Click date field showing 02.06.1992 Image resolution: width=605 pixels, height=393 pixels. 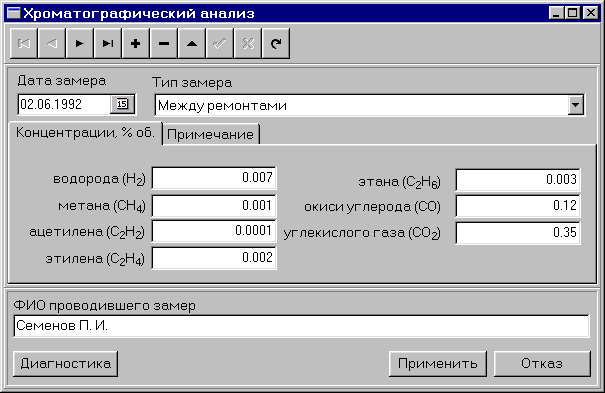coord(64,104)
